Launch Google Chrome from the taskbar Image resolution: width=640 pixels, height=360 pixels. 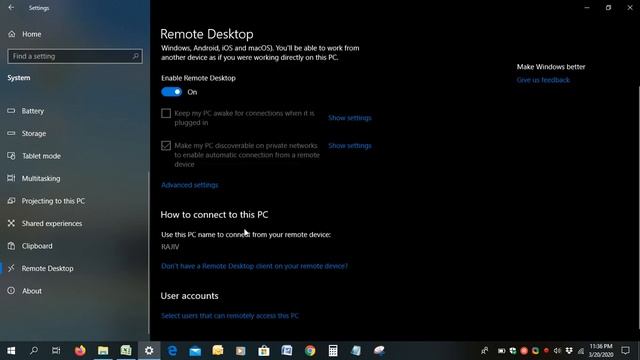310,351
